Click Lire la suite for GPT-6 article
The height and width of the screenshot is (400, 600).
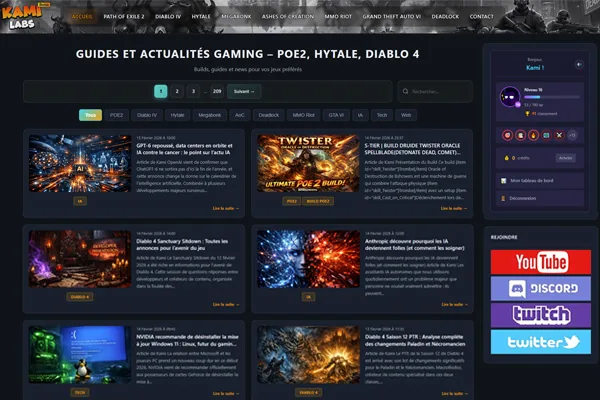226,209
